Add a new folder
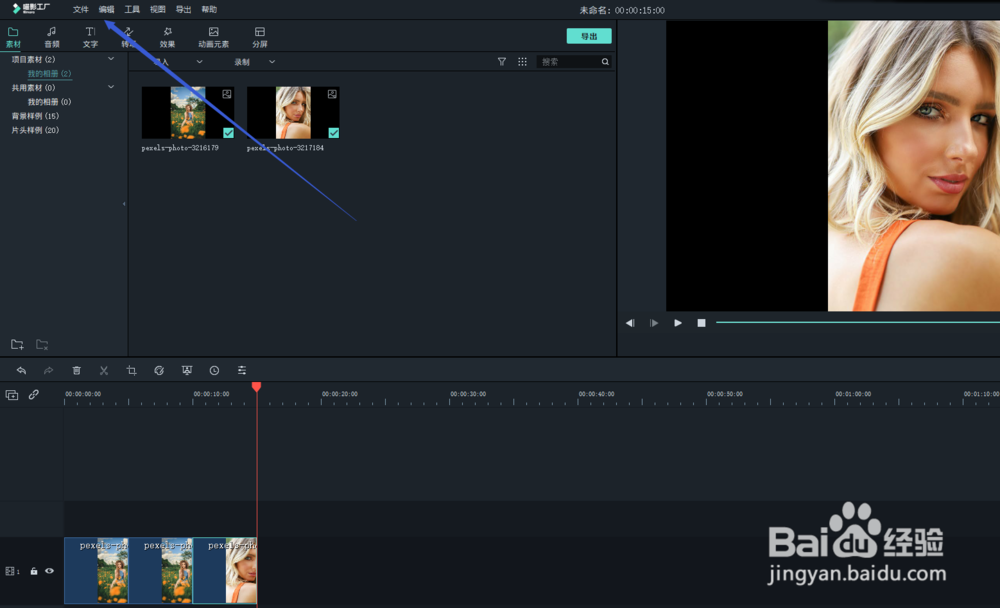The height and width of the screenshot is (608, 1000). click(x=17, y=345)
